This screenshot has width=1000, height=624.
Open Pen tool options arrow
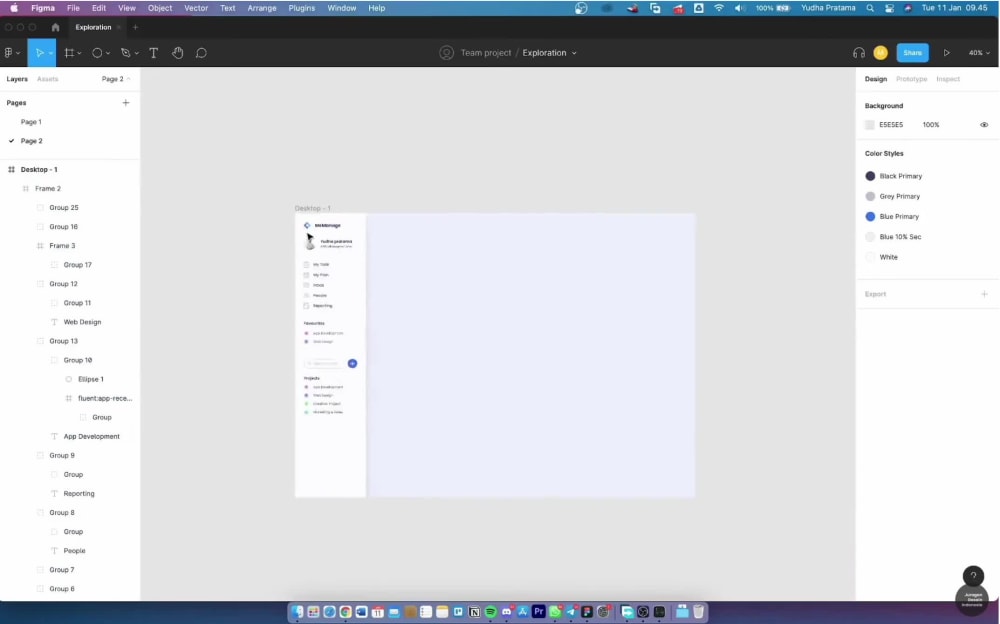coord(136,54)
